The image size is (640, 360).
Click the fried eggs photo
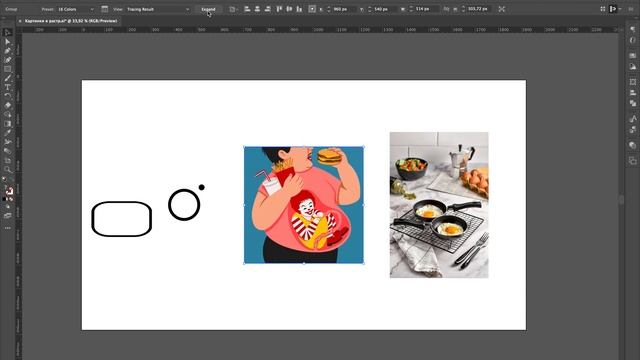(x=439, y=205)
